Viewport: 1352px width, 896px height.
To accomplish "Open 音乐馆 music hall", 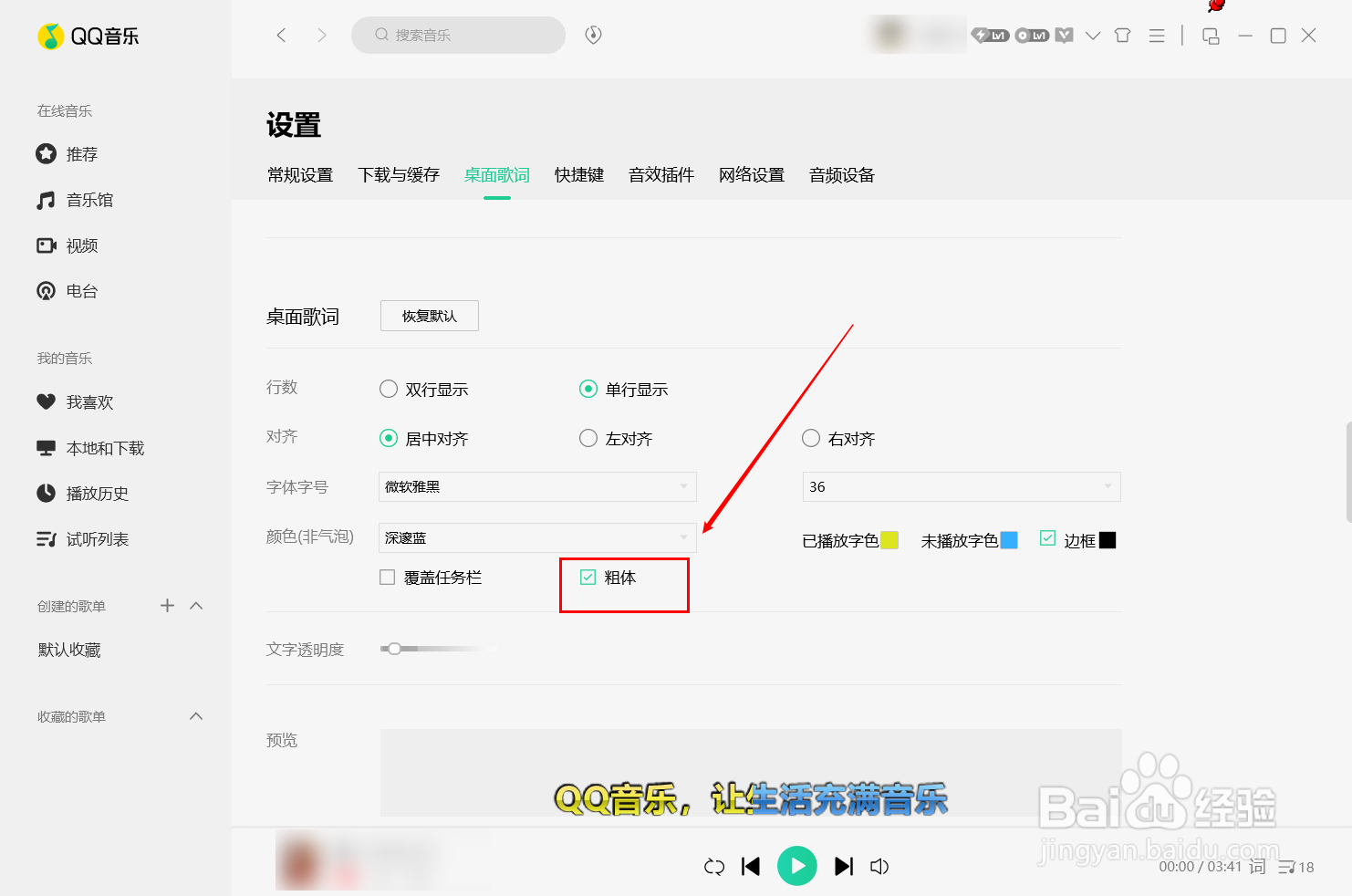I will pyautogui.click(x=75, y=200).
